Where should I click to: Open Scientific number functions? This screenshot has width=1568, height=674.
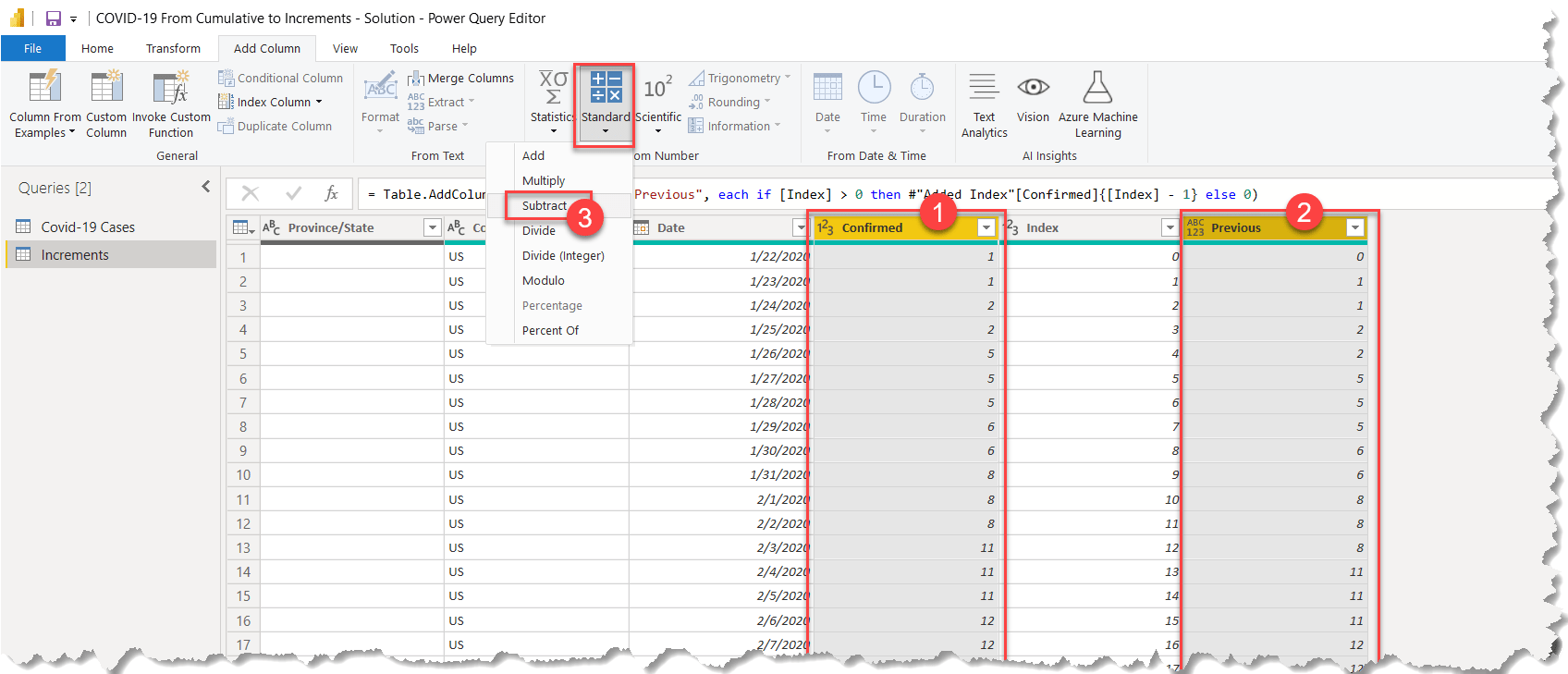pyautogui.click(x=658, y=102)
